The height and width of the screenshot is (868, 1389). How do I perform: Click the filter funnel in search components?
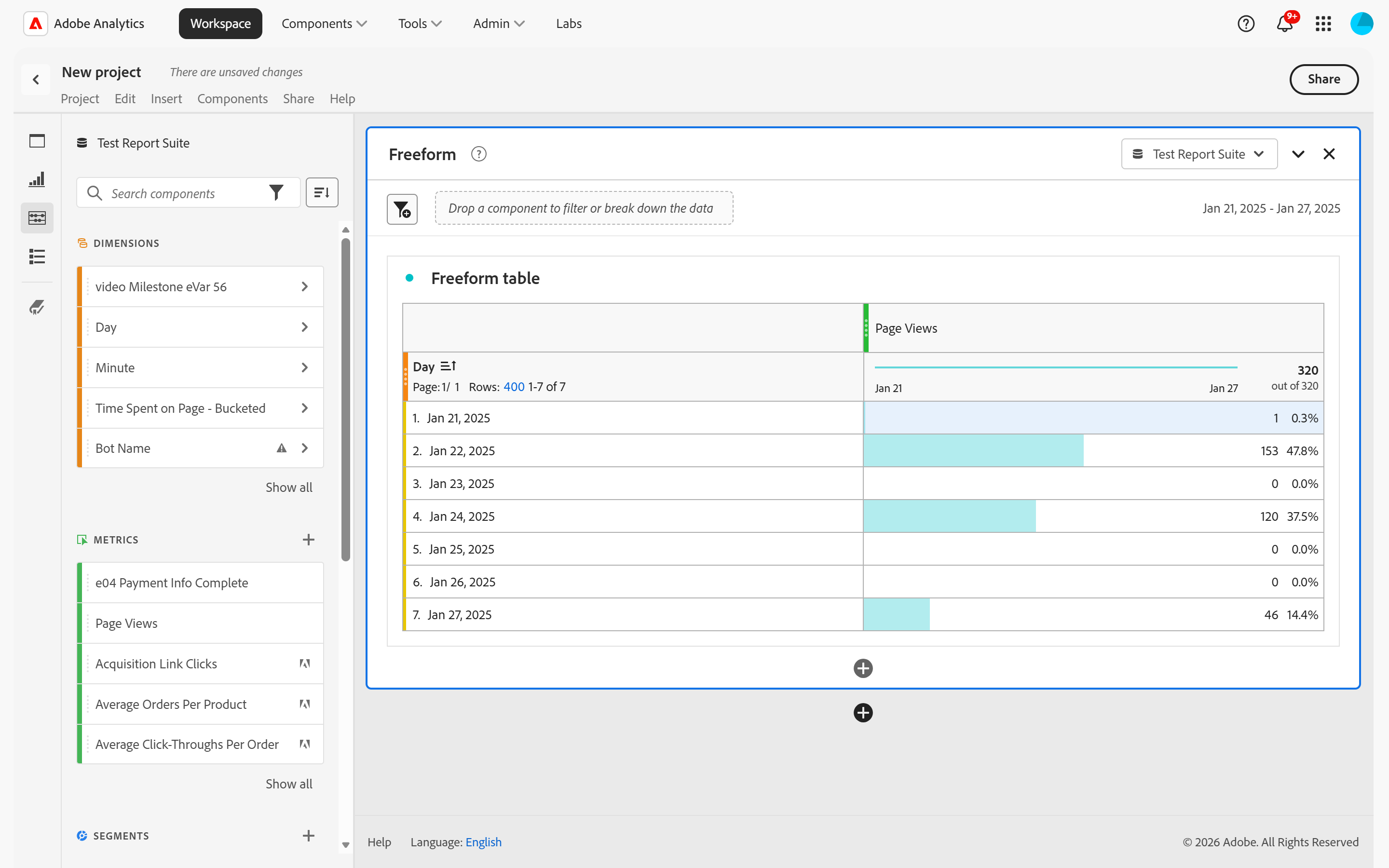(277, 193)
